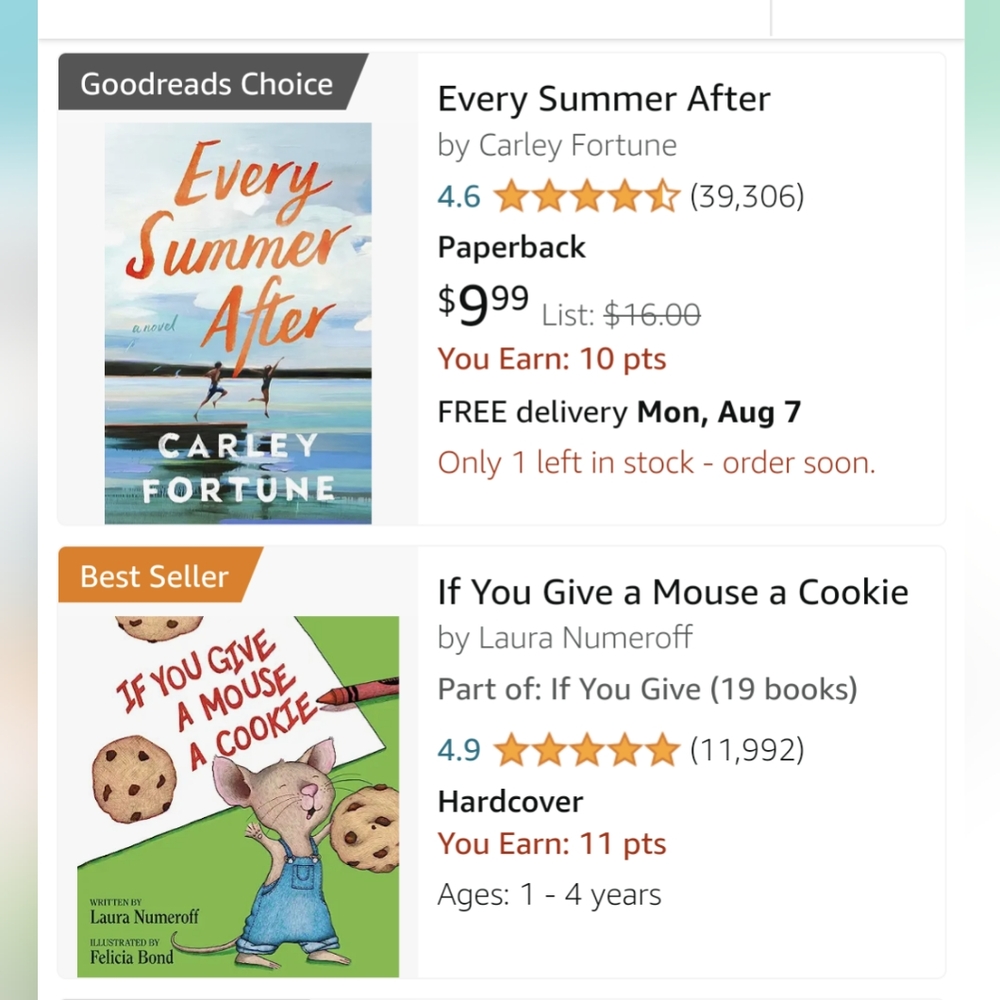Viewport: 1000px width, 1000px height.
Task: Click the half-filled fifth star
Action: [x=664, y=197]
